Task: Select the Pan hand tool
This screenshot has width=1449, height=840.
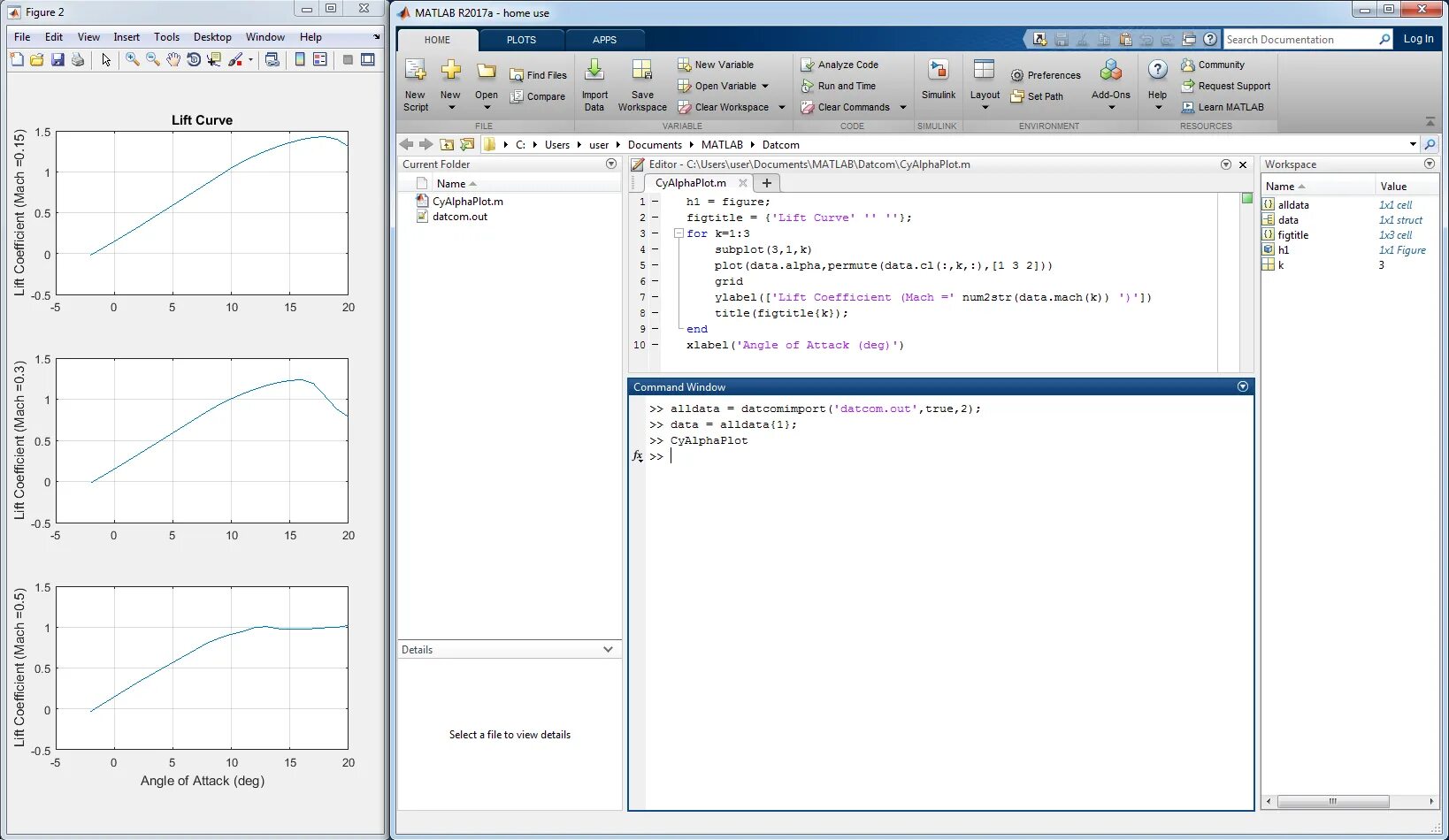Action: [173, 59]
